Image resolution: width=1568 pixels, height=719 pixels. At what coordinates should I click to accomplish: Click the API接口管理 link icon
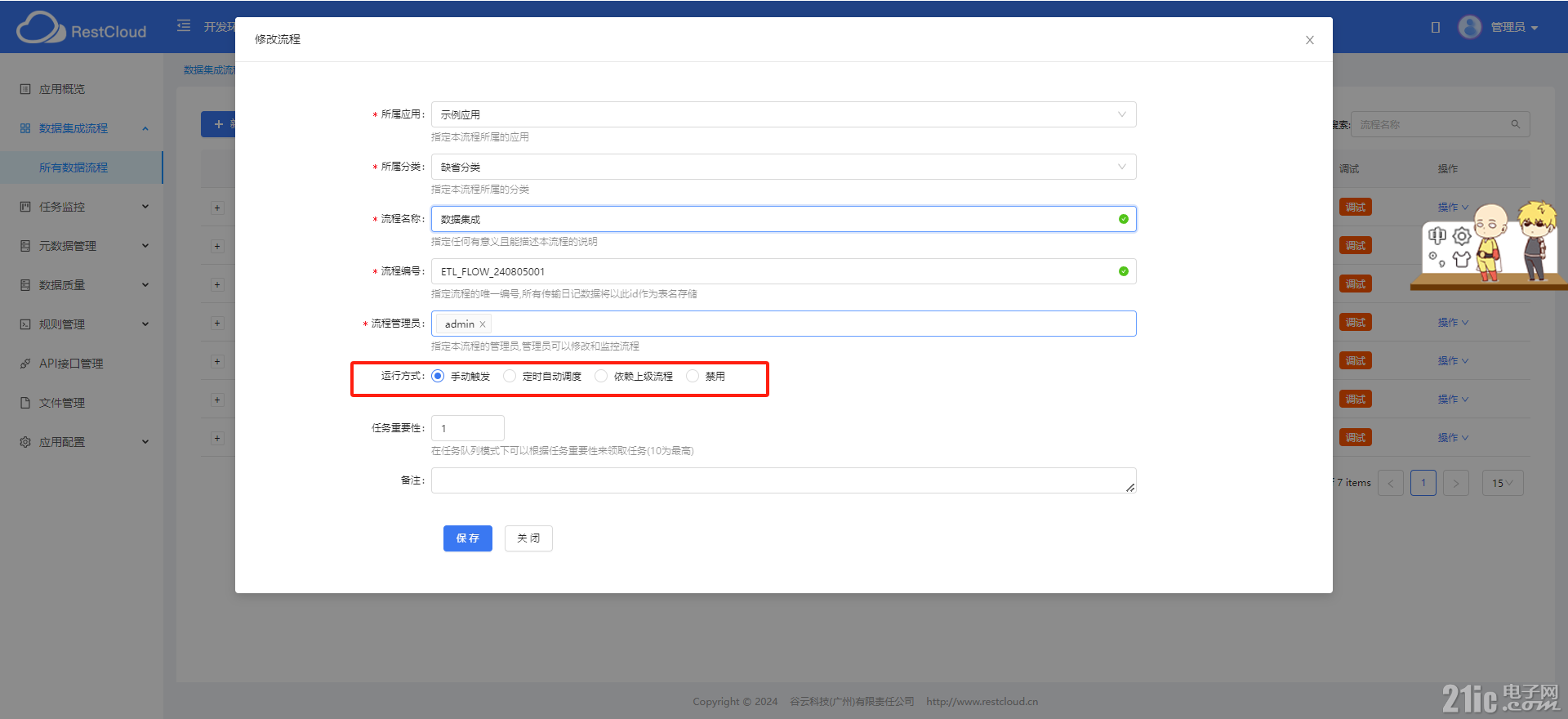coord(25,364)
